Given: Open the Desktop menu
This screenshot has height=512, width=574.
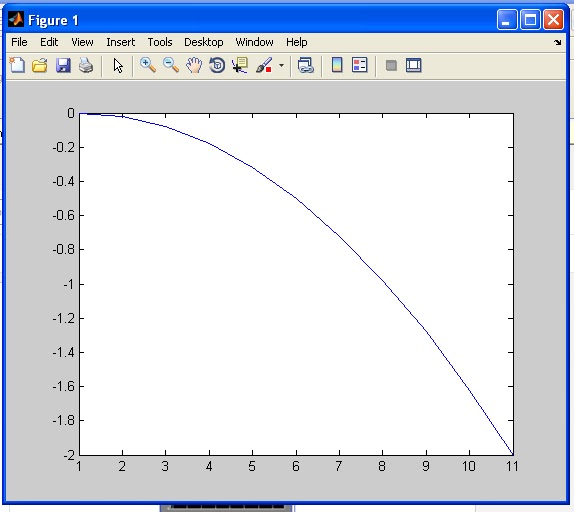Looking at the screenshot, I should 204,42.
